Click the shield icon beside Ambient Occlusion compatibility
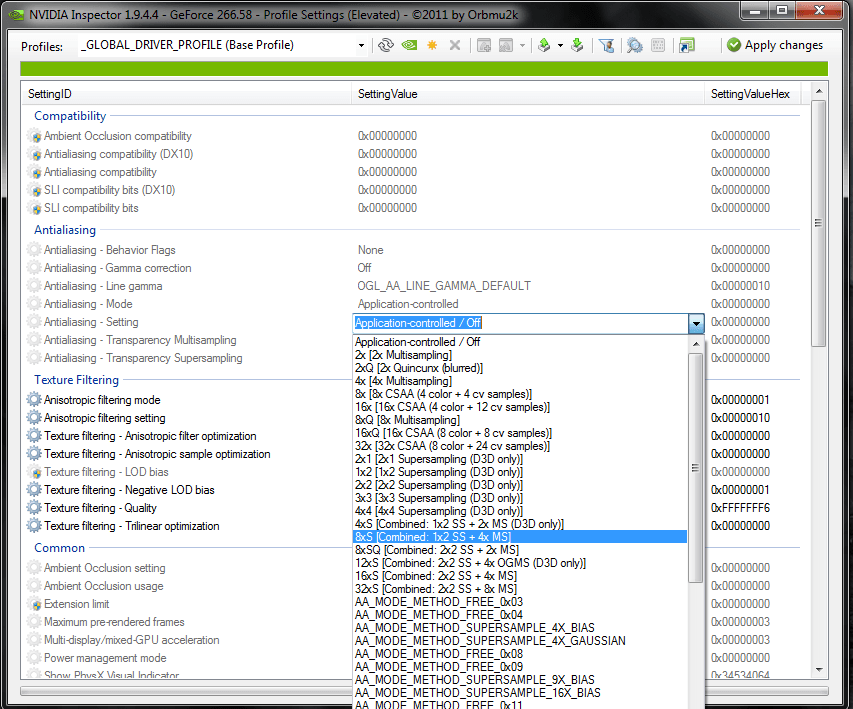 click(x=35, y=136)
